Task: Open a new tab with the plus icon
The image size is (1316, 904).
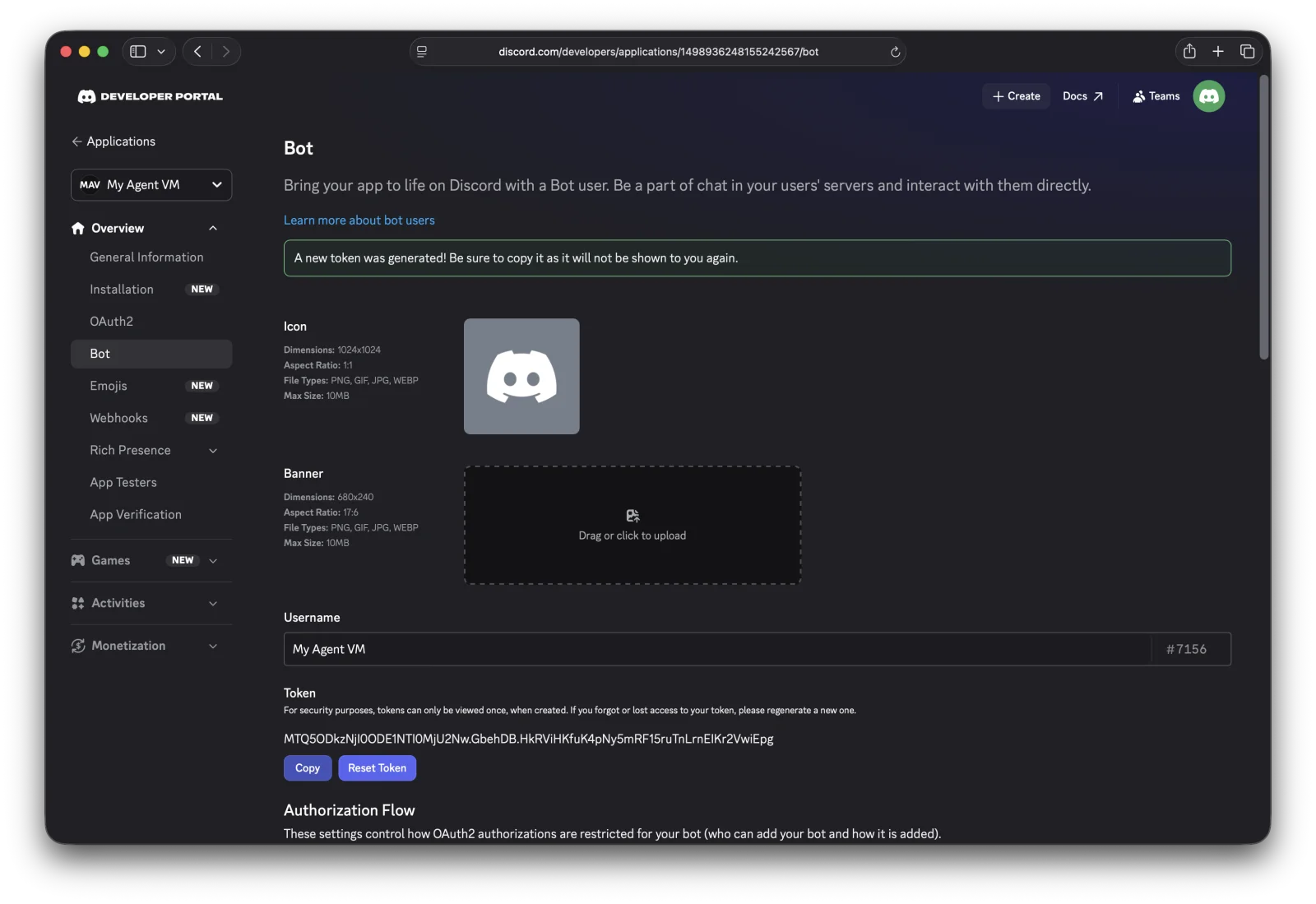Action: pyautogui.click(x=1218, y=51)
